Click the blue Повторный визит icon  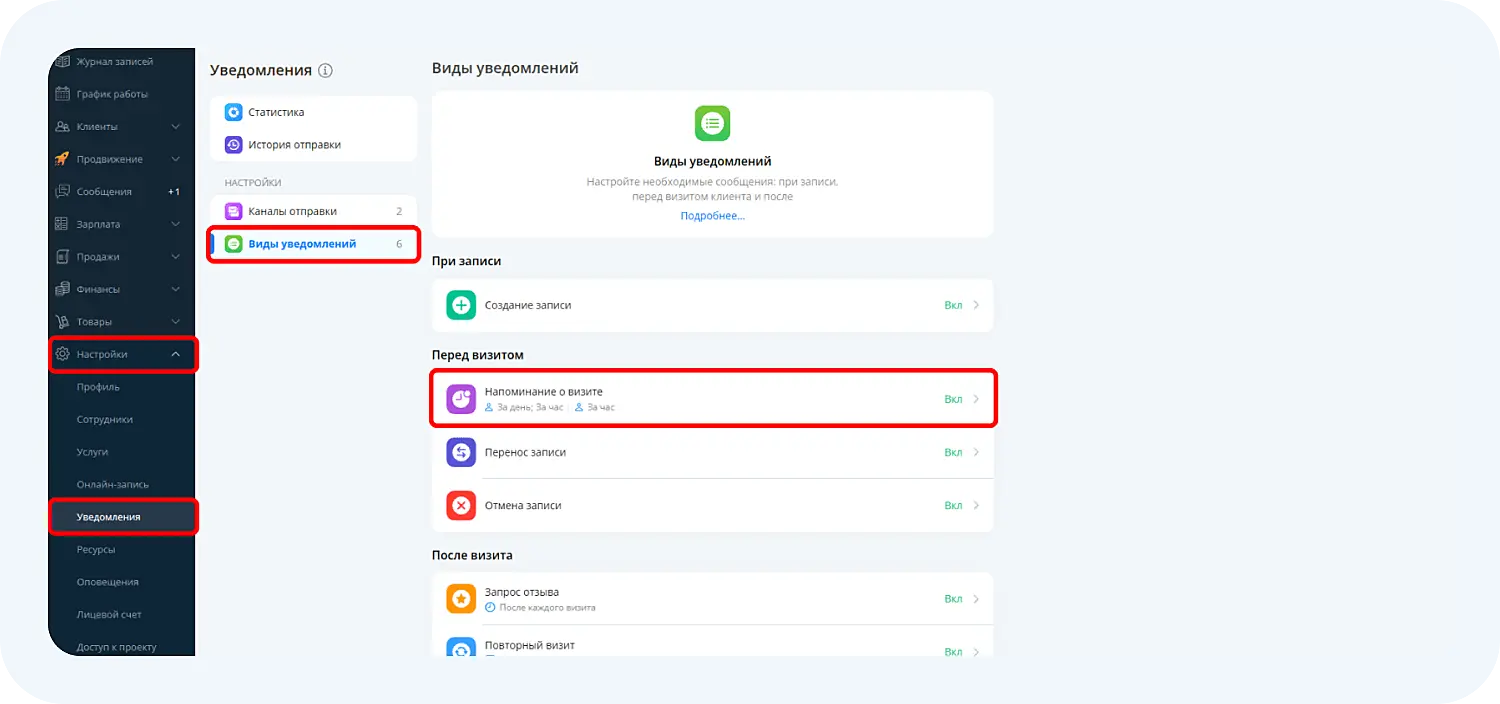coord(461,648)
